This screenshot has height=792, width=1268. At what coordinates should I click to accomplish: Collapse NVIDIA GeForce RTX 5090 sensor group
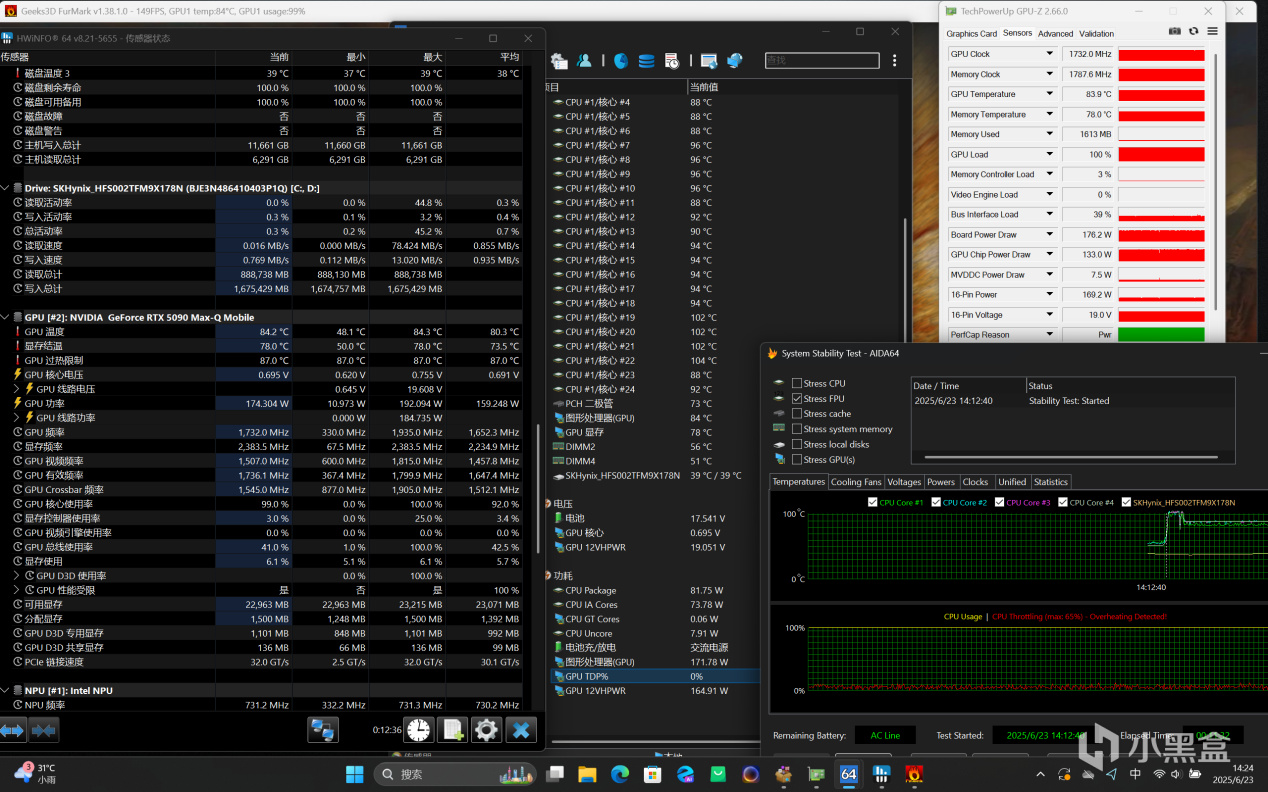6,317
